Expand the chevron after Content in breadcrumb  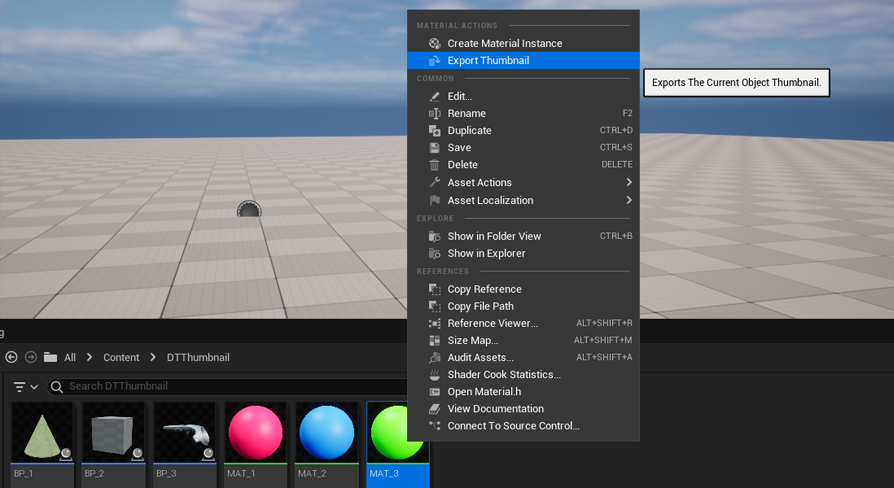pos(153,357)
